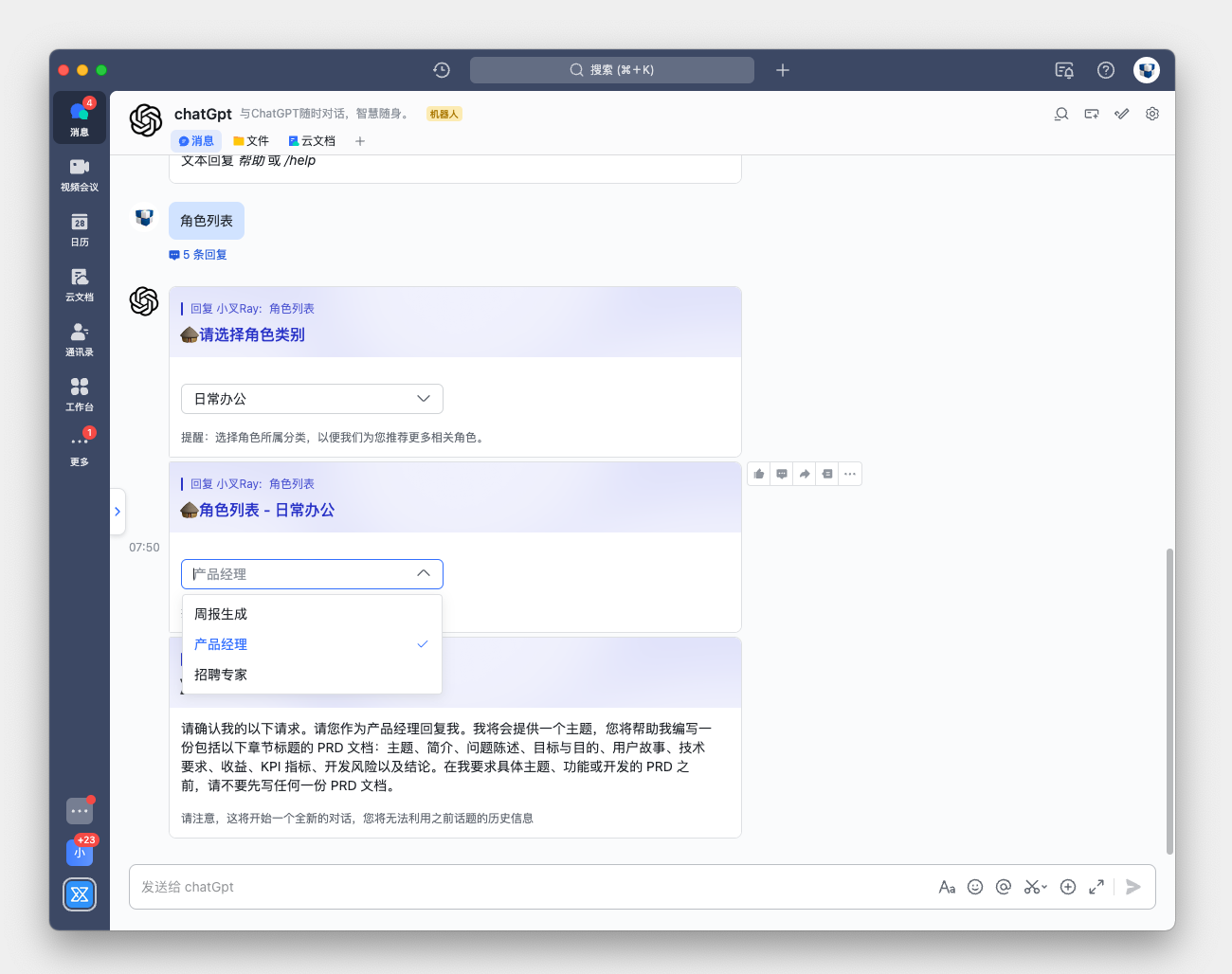Add a thumbs-up reaction to the message
1232x974 pixels.
[x=758, y=474]
